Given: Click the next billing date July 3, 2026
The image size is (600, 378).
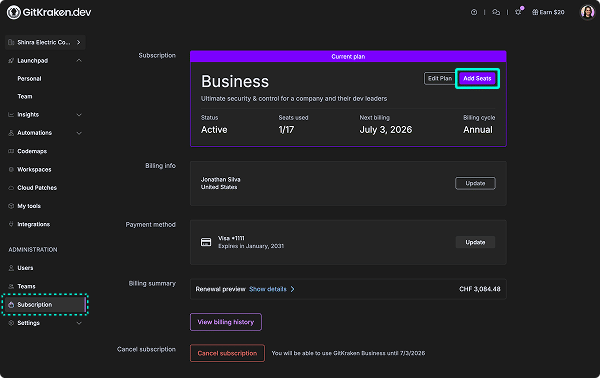Looking at the screenshot, I should click(386, 130).
